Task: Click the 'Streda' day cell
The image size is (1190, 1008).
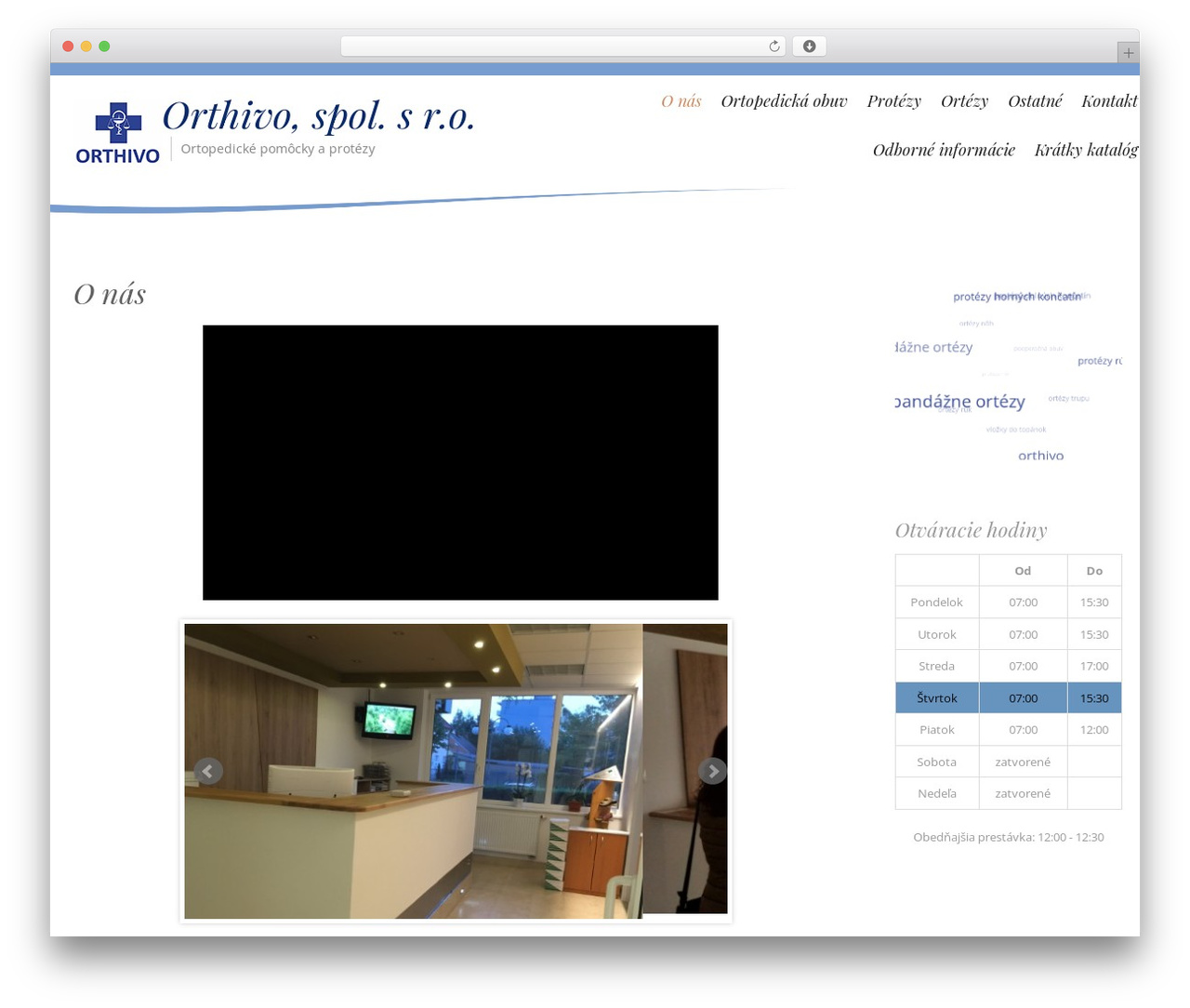Action: coord(936,666)
